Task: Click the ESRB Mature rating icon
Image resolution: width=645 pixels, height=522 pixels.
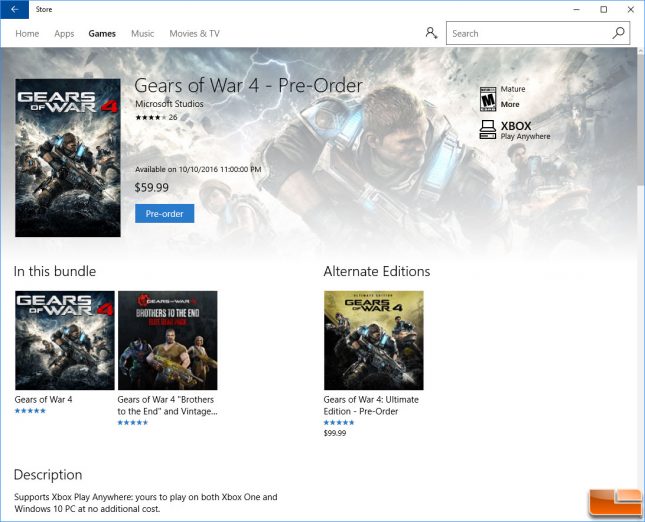Action: tap(488, 99)
